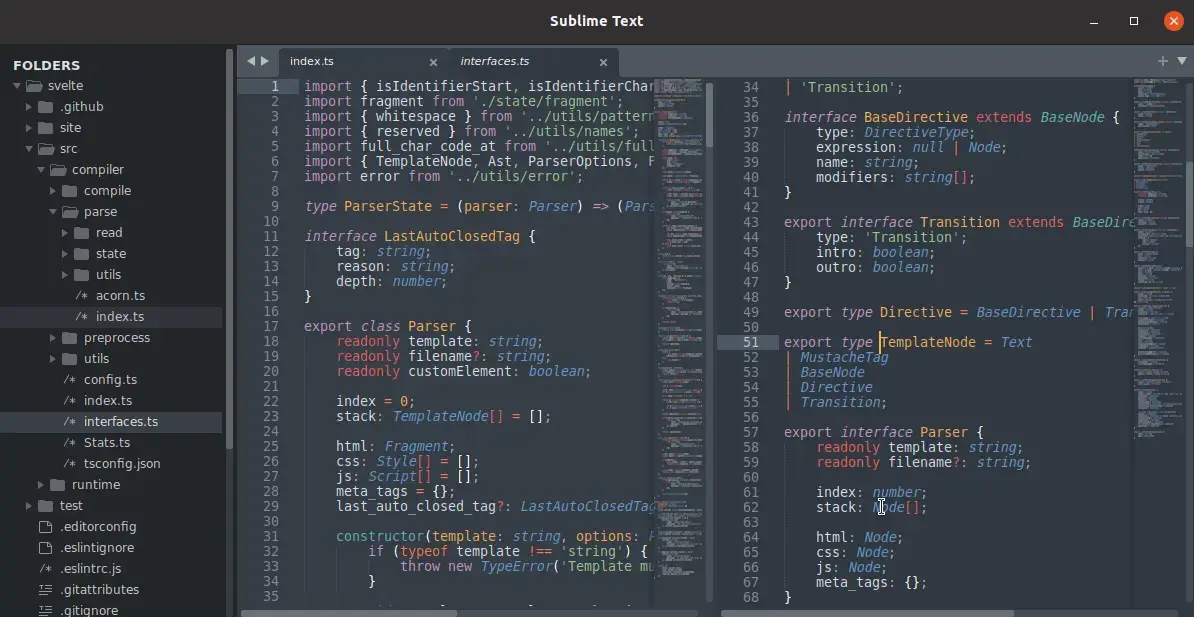
Task: Switch to the interfaces.ts tab
Action: point(533,62)
